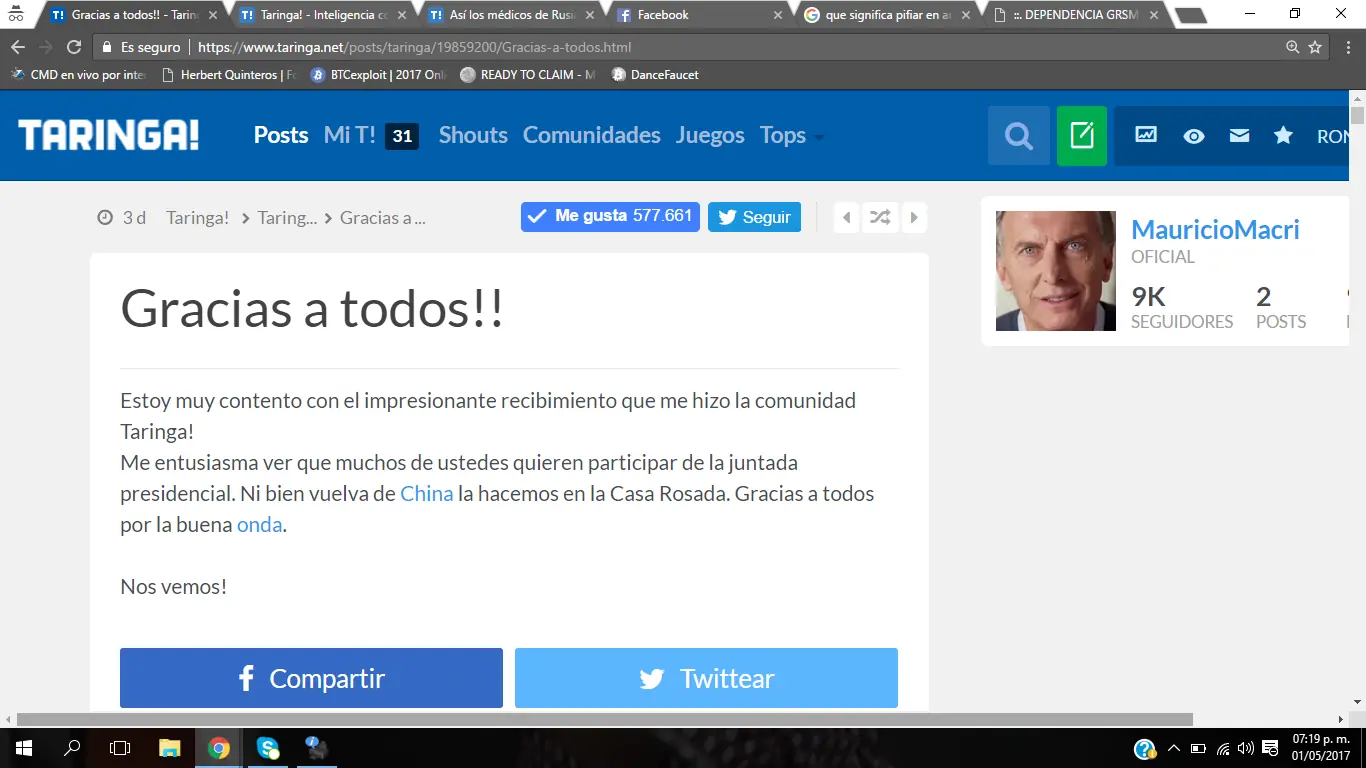This screenshot has width=1366, height=768.
Task: Click Taringa! breadcrumb link
Action: [197, 217]
